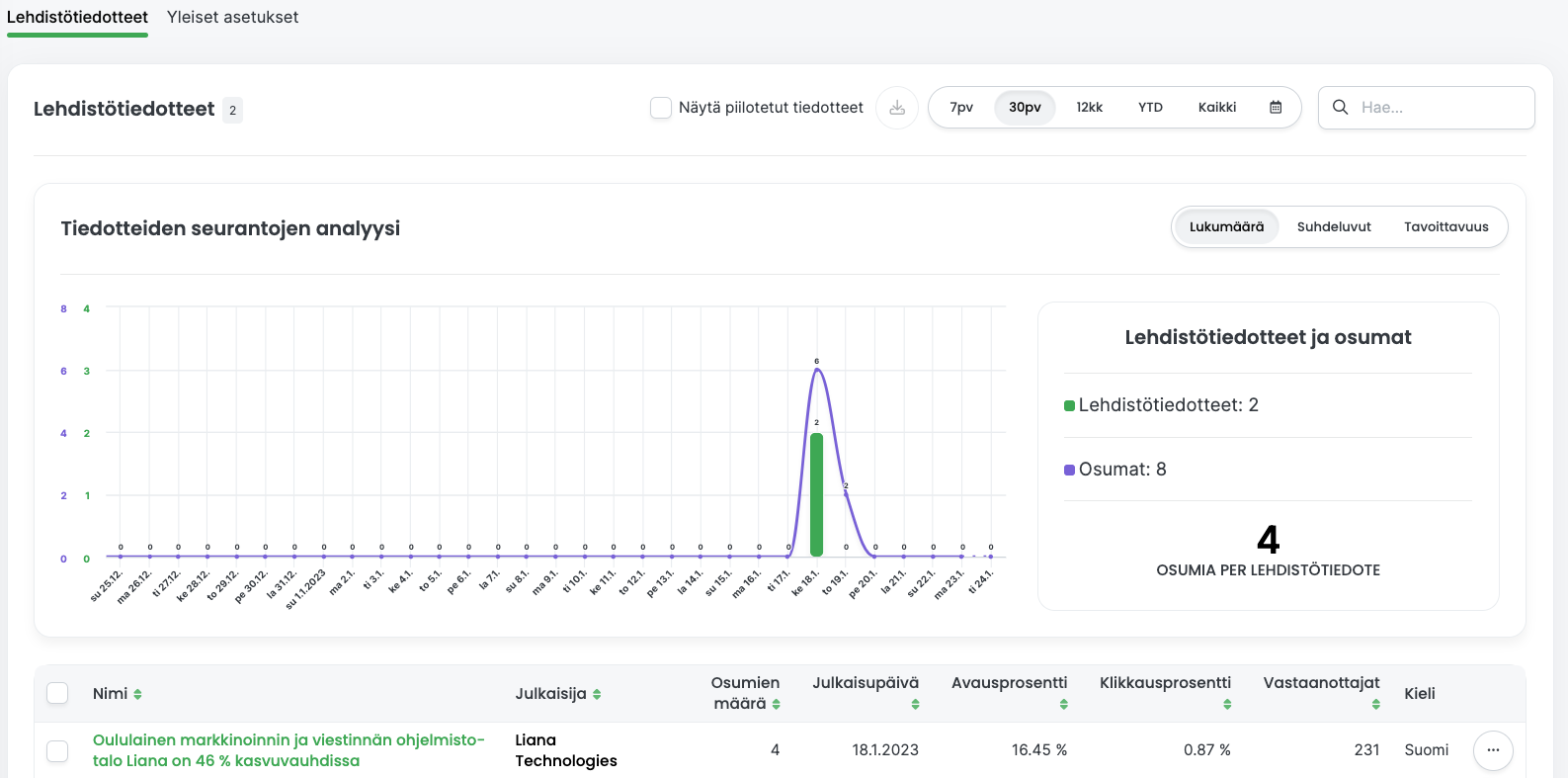Screen dimensions: 1568x778
Task: Tick the select-all checkbox in table header
Action: pyautogui.click(x=58, y=693)
